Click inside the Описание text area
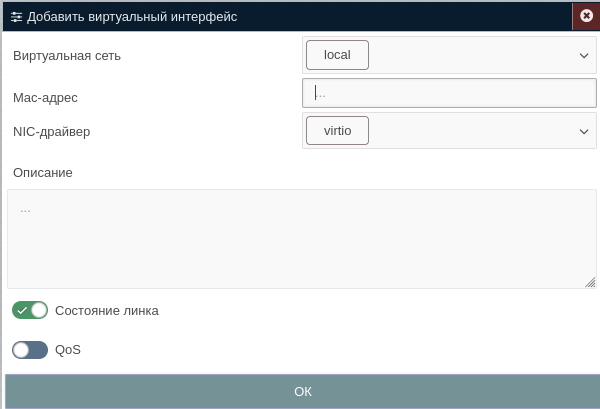The height and width of the screenshot is (409, 600). (x=302, y=239)
